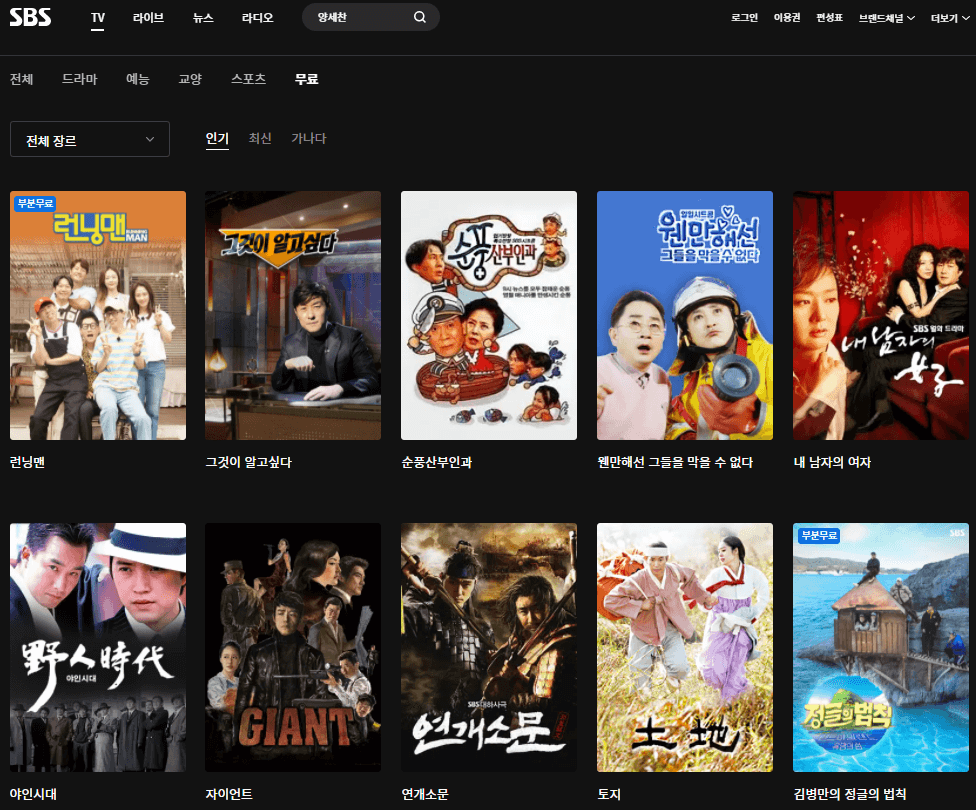Click the 내 남자의 여자 title text

[832, 462]
